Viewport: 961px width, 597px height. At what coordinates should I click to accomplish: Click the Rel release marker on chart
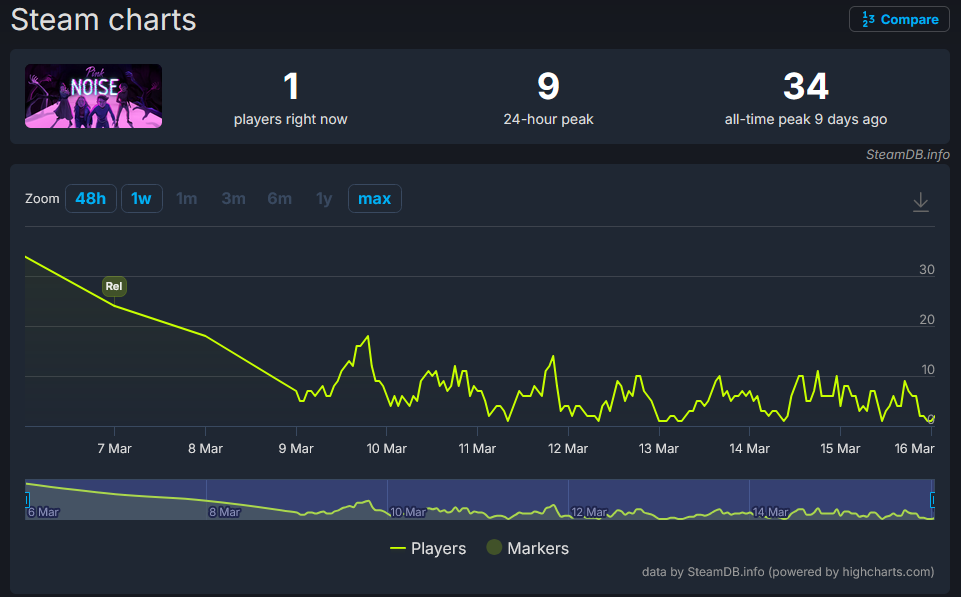(114, 286)
